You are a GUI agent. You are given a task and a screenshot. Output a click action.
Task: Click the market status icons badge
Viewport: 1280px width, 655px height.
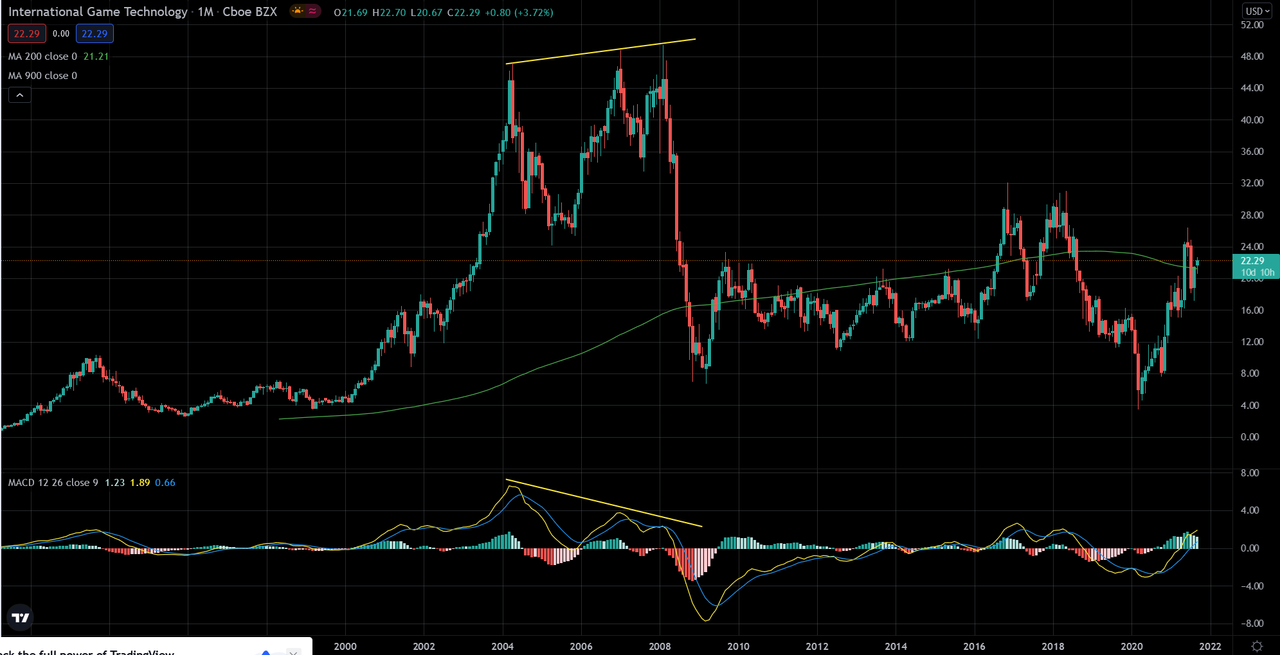click(x=305, y=12)
